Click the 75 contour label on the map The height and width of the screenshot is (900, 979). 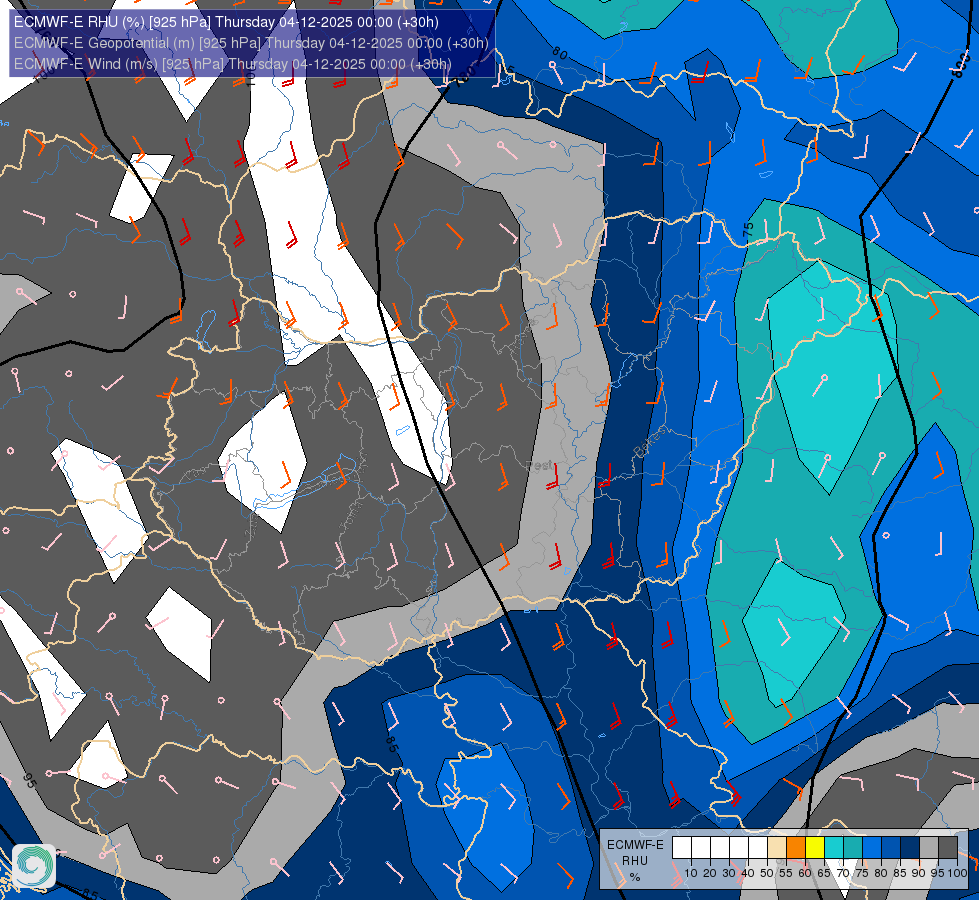click(x=748, y=229)
